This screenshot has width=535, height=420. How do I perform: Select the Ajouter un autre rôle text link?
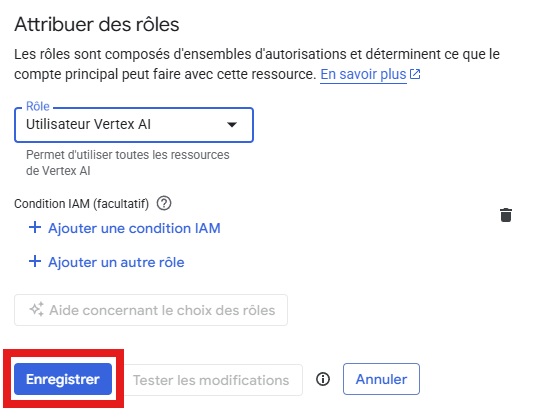[116, 262]
